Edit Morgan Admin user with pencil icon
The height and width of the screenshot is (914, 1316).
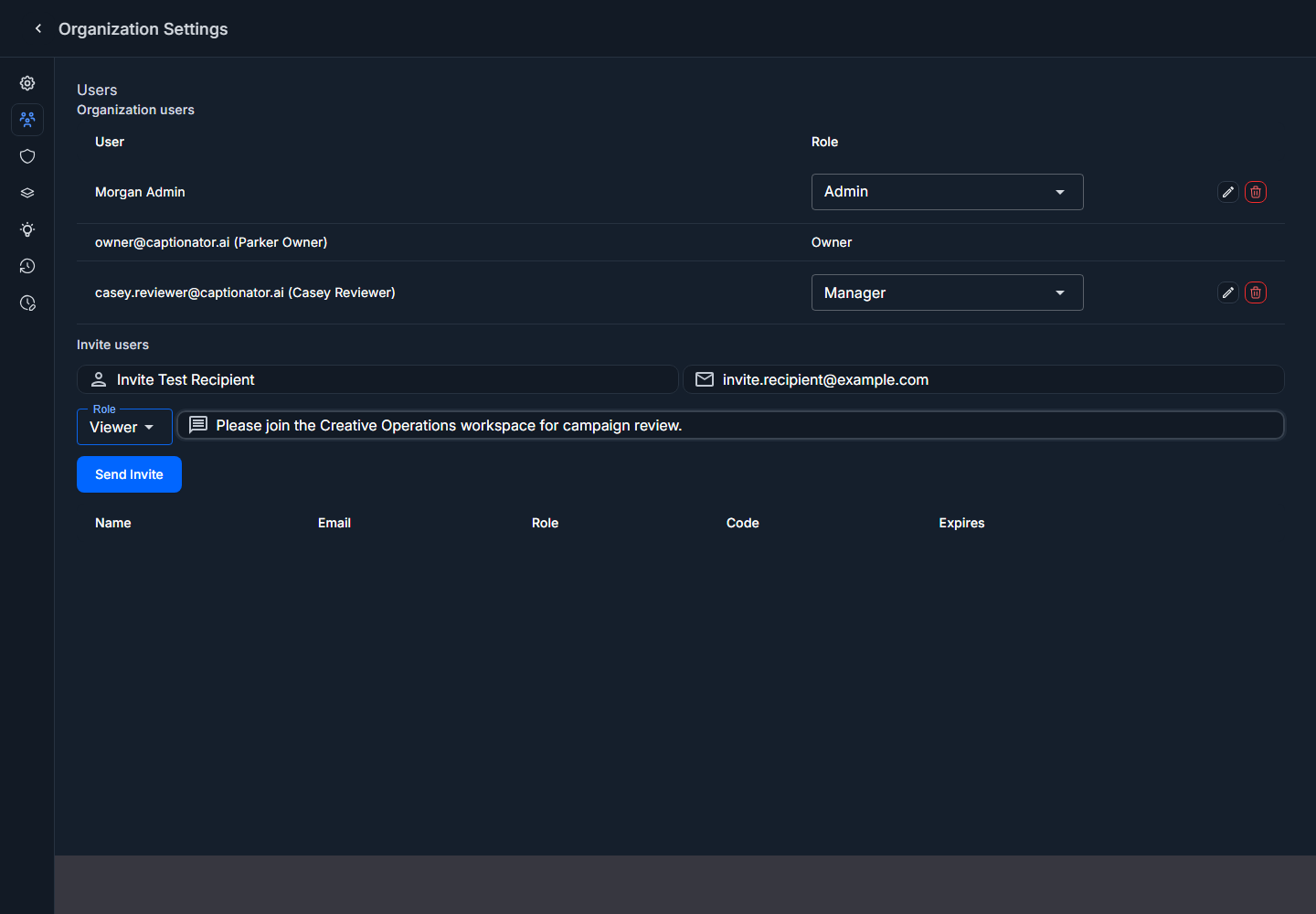coord(1228,192)
